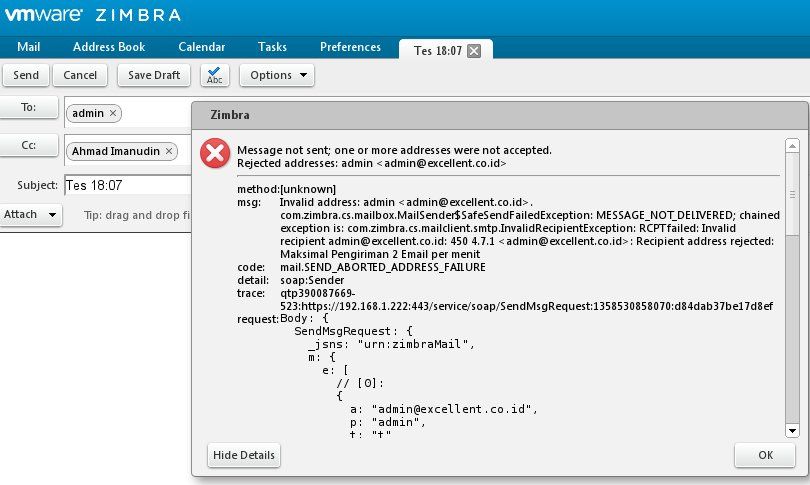Click the method:[unknown] line

286,189
